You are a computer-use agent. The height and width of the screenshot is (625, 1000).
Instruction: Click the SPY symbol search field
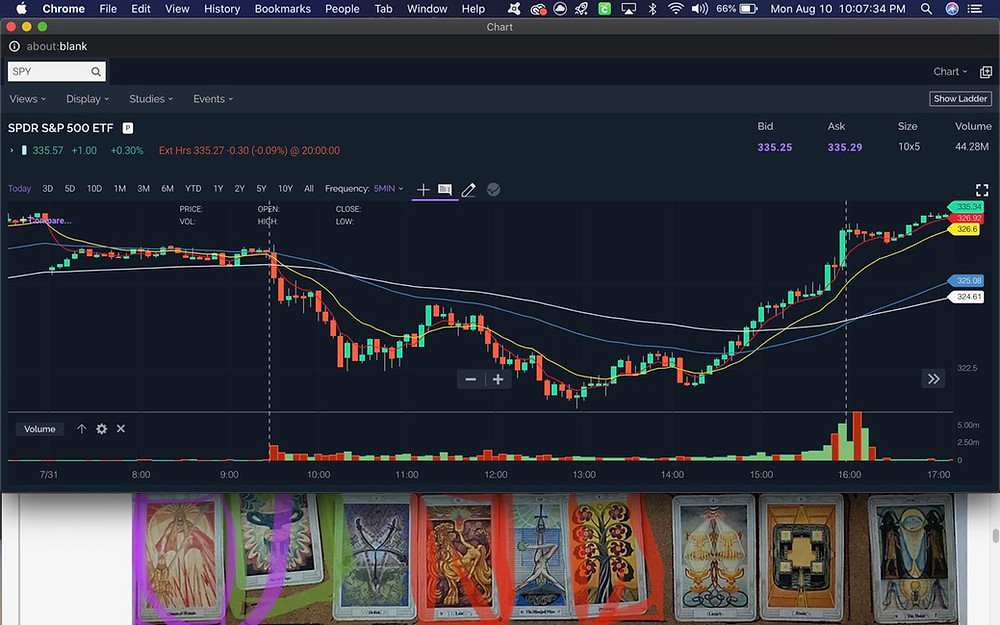pos(56,71)
